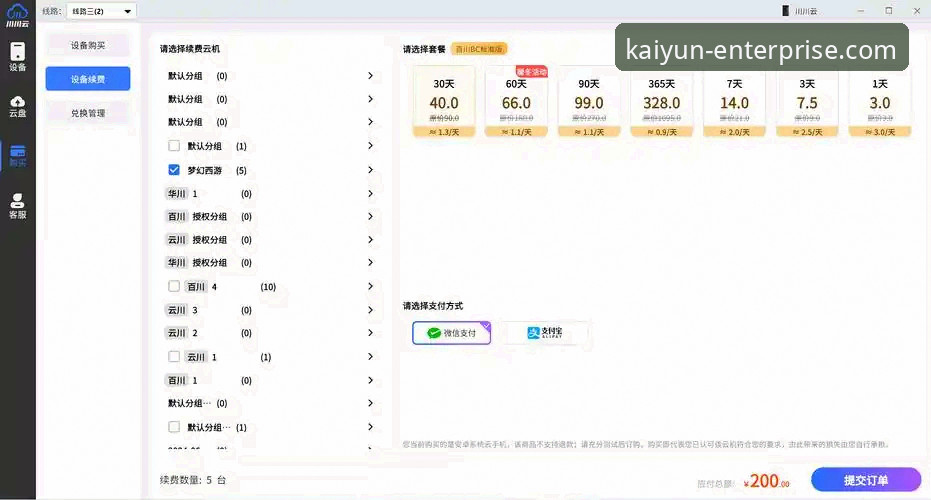Check the 默认分组 (1) box above 梦幻西游

click(174, 145)
